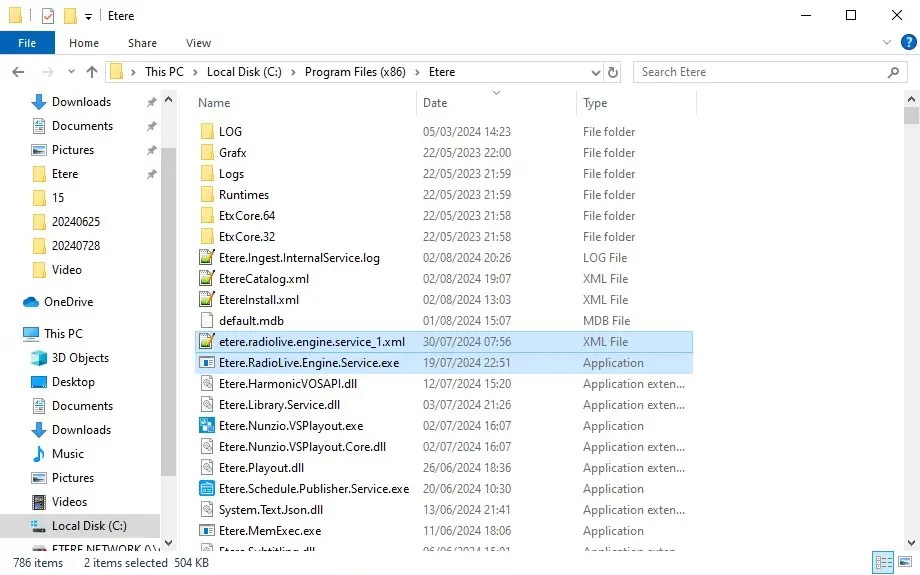Open the customize Quick Access Toolbar dropdown
Screen dimensions: 920x575
(88, 17)
